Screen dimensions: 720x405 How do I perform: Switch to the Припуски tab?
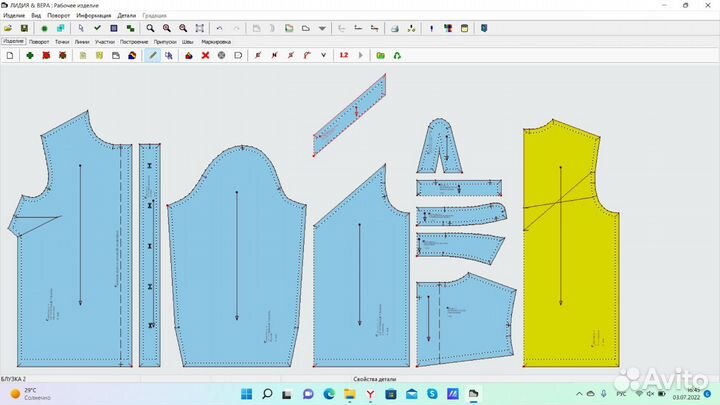[165, 42]
